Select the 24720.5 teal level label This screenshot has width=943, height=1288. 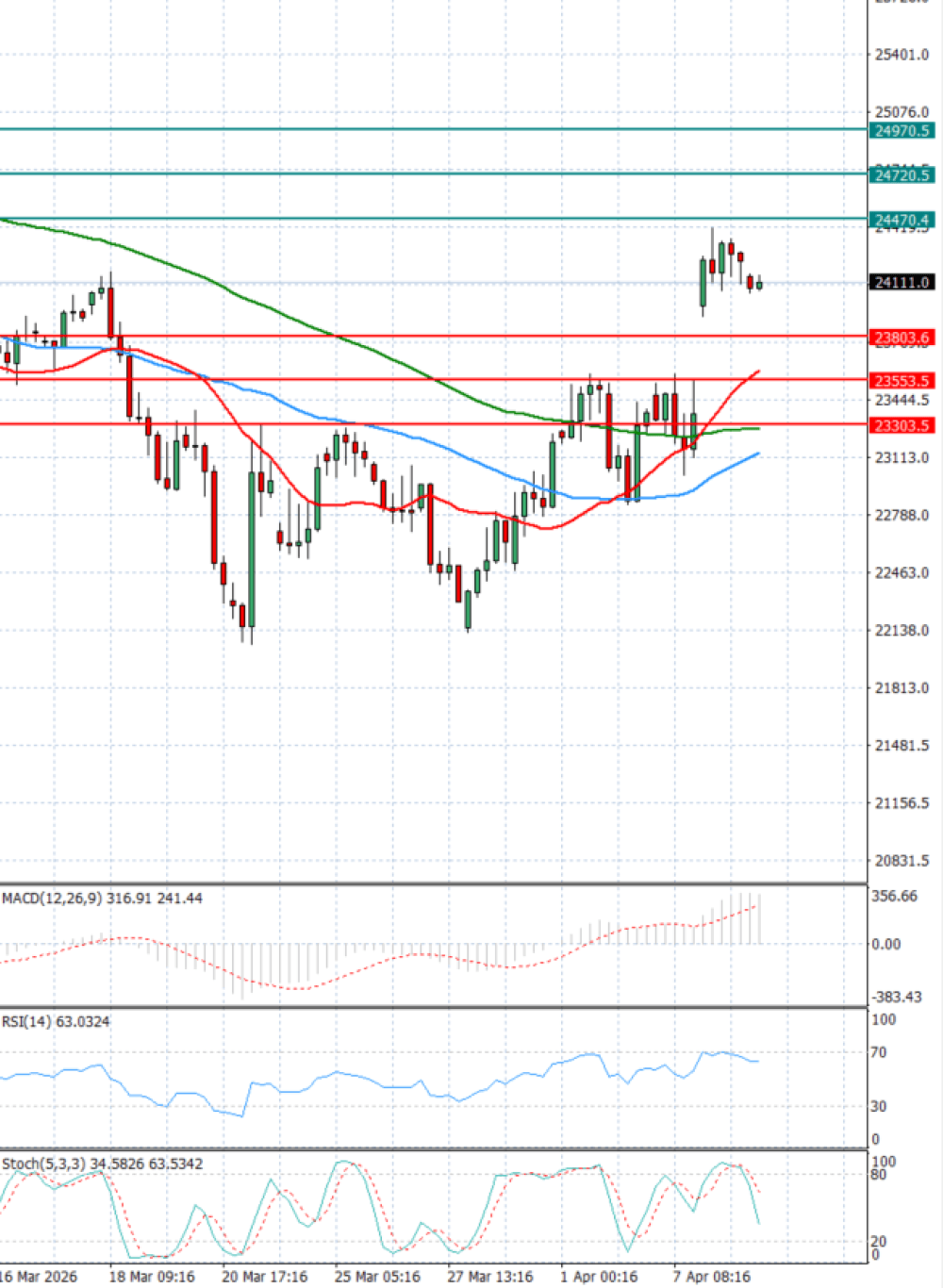coord(902,175)
